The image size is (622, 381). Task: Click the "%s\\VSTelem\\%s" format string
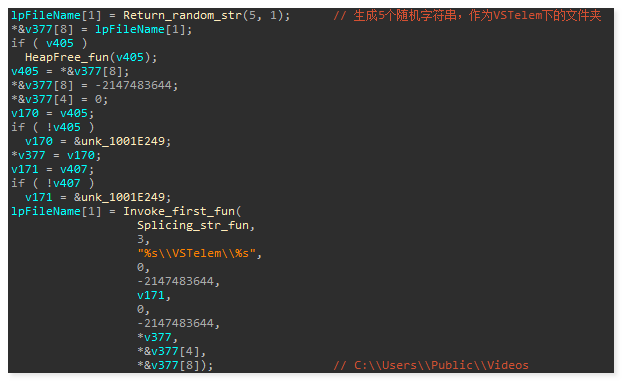(196, 253)
